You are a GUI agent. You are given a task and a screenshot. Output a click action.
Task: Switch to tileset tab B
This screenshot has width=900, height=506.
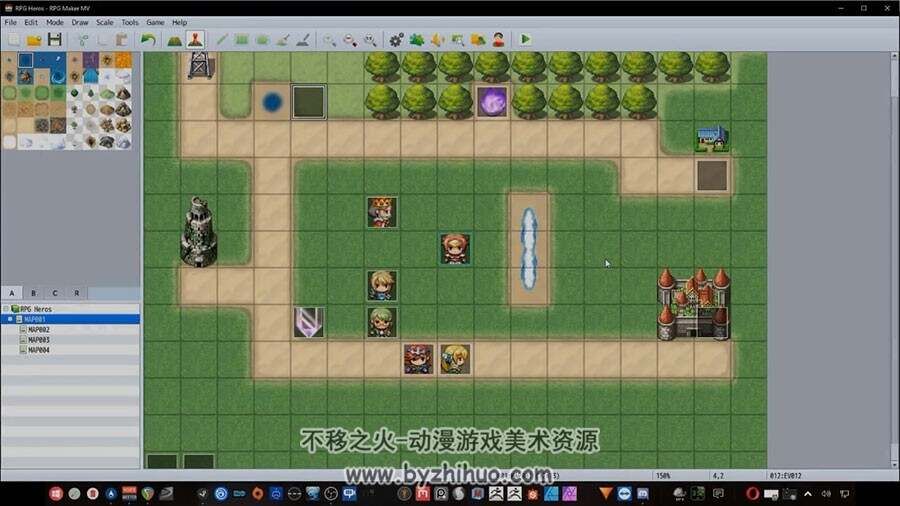click(33, 293)
